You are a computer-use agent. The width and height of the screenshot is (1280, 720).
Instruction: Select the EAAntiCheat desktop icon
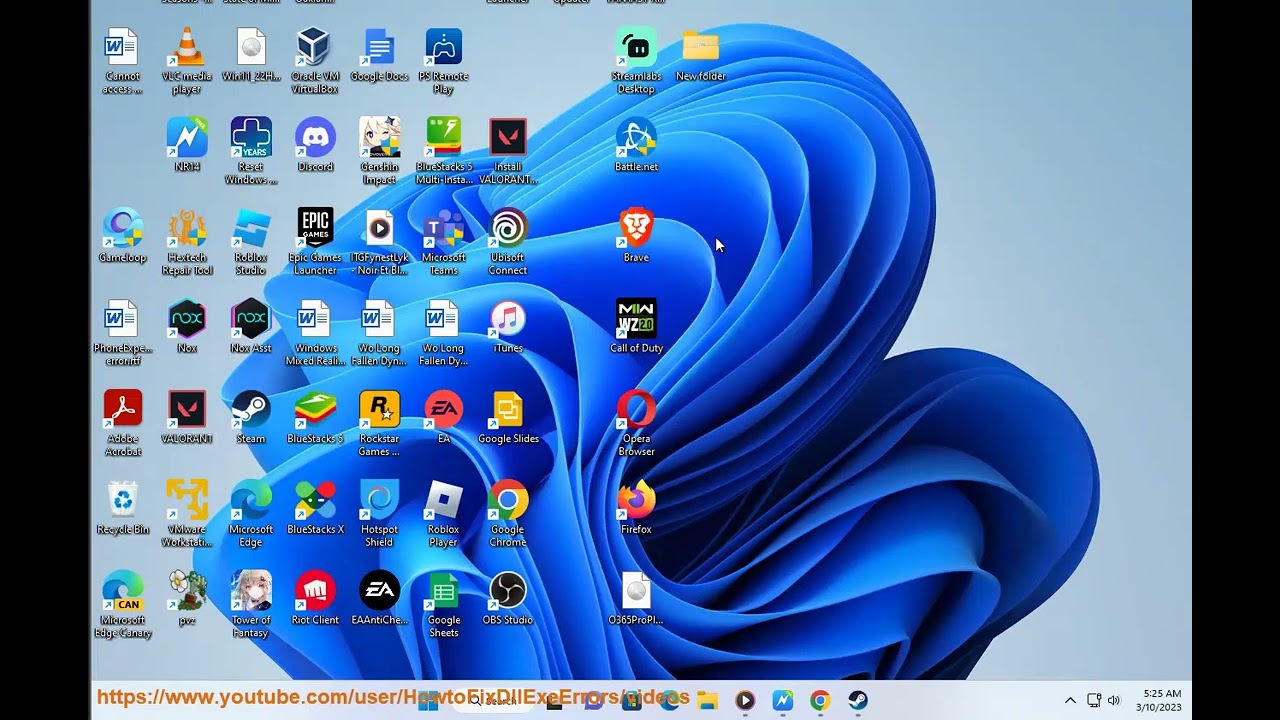click(379, 599)
